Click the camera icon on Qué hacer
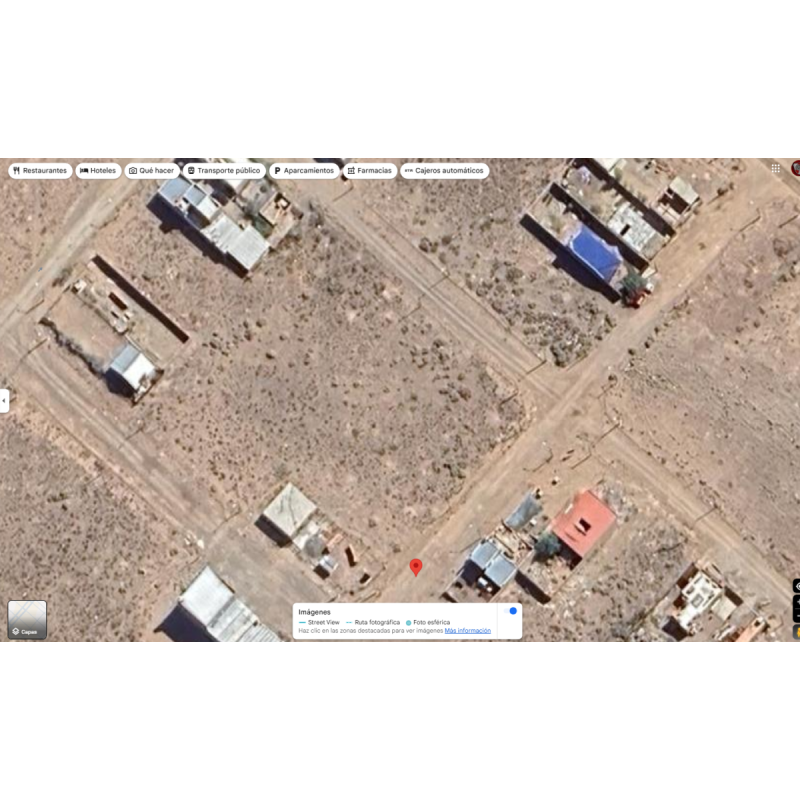Image resolution: width=800 pixels, height=800 pixels. [x=133, y=171]
